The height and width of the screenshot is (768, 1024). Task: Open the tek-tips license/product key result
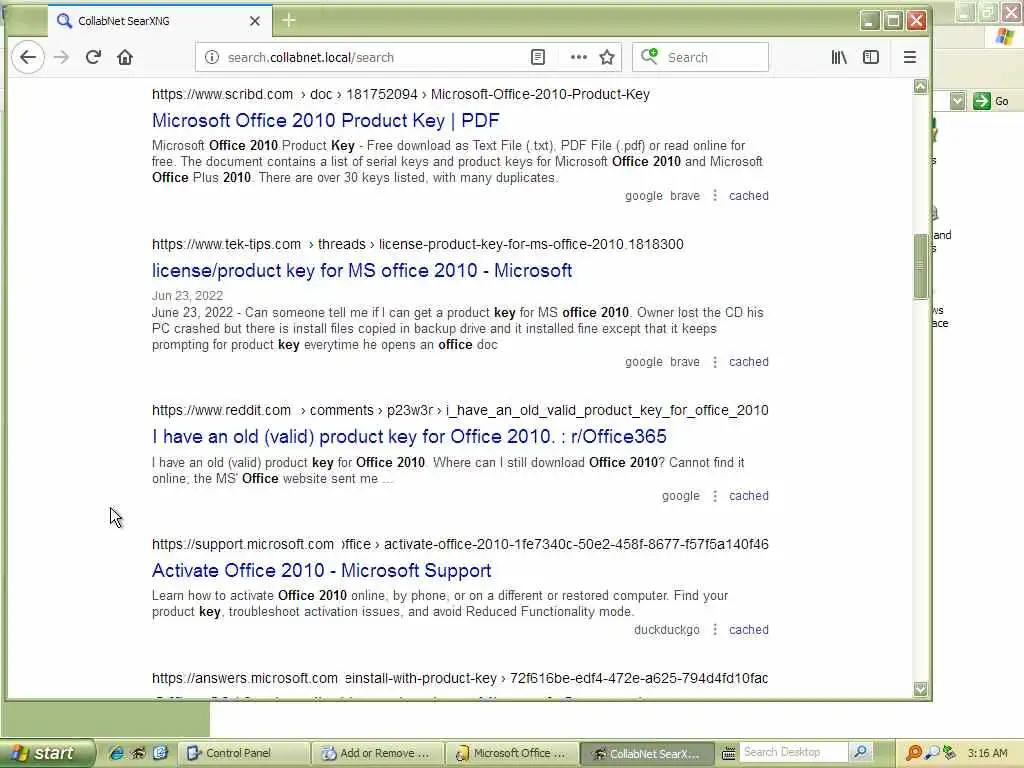click(x=362, y=270)
